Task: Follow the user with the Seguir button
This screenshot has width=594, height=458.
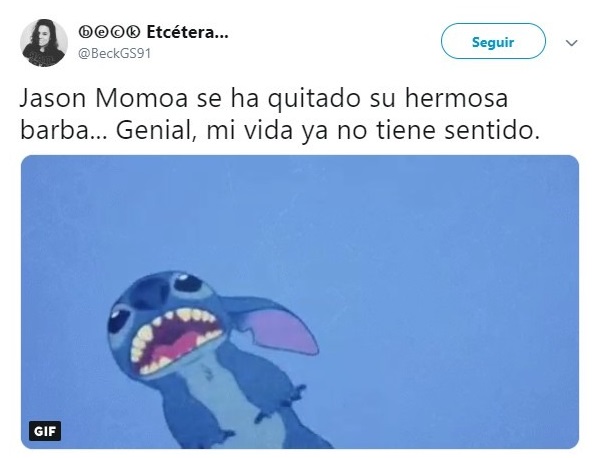Action: click(493, 41)
